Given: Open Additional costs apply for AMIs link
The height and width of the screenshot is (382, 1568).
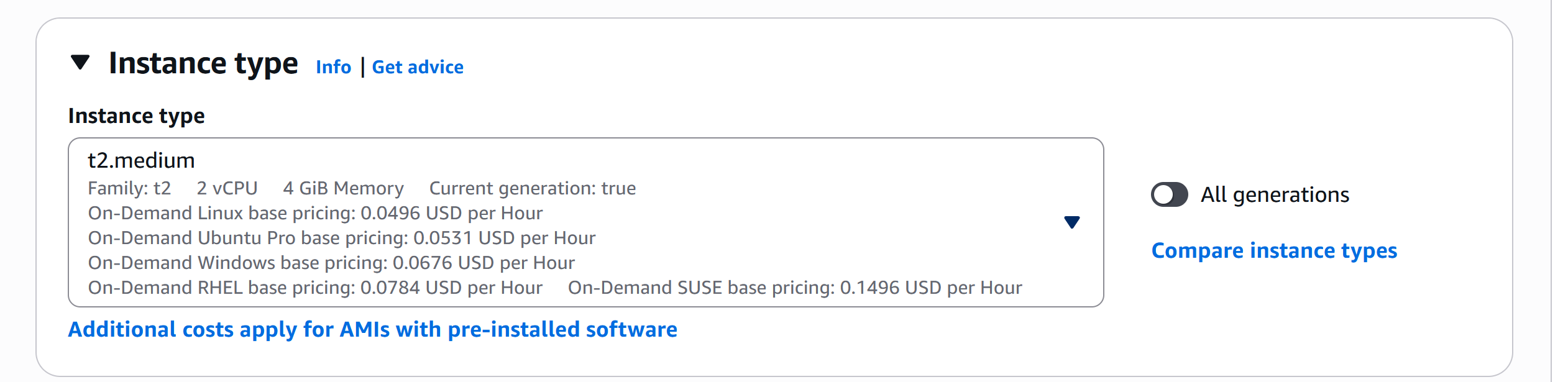Looking at the screenshot, I should pos(373,329).
